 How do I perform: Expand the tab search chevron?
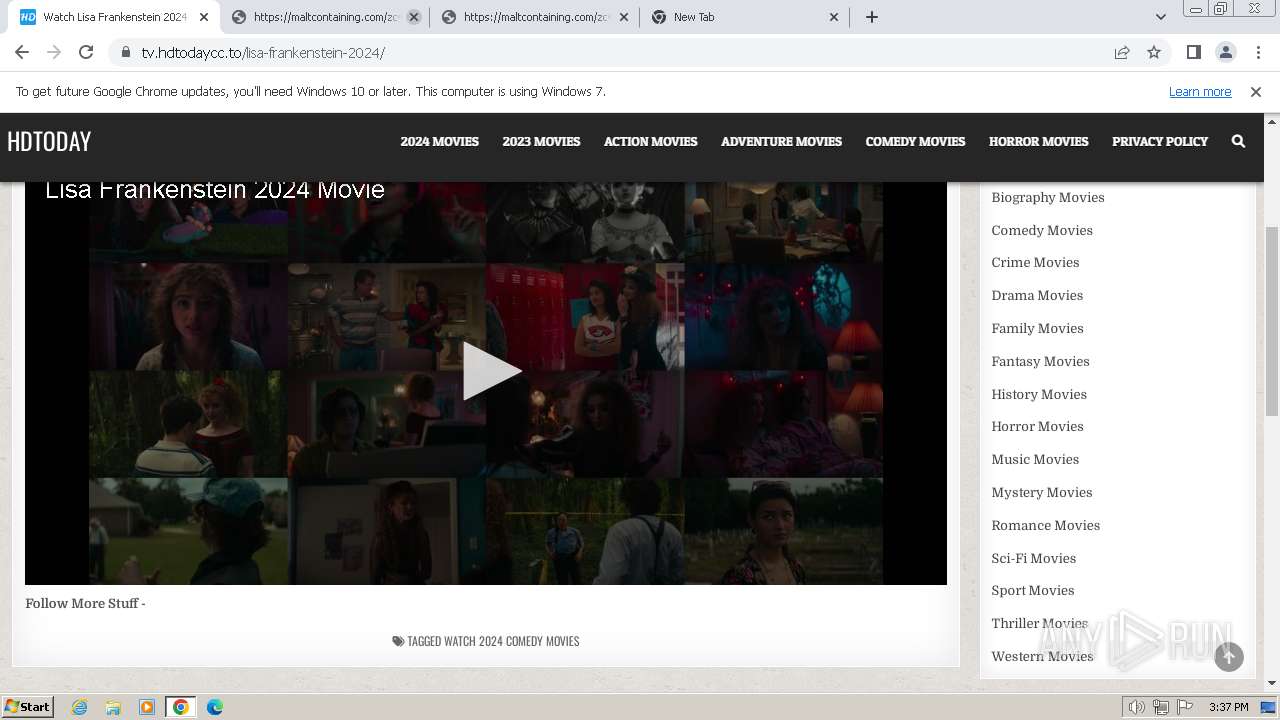(x=1160, y=17)
